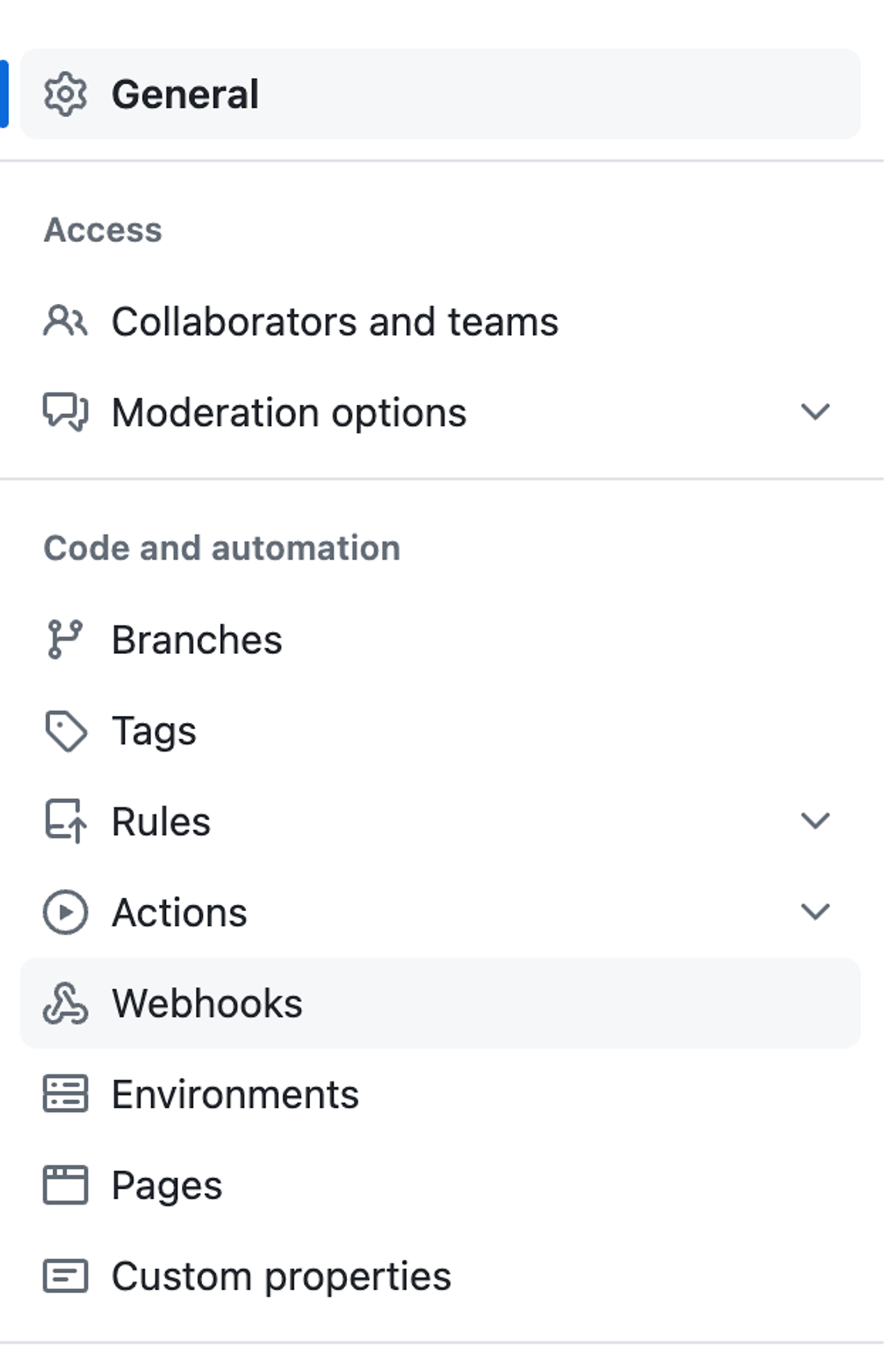Click the Branches git-branch icon

coord(65,639)
